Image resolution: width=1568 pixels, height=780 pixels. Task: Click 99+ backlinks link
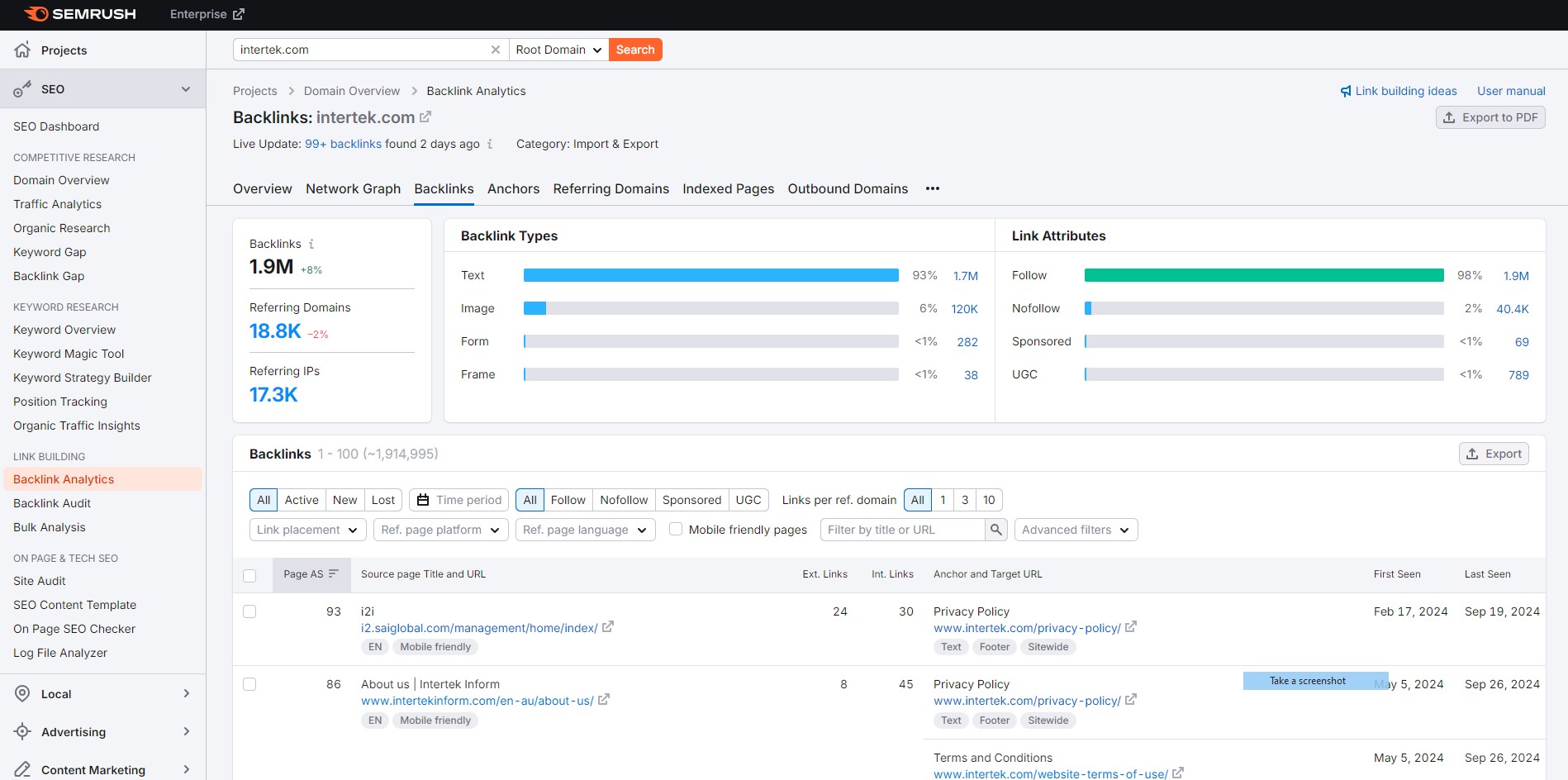[x=343, y=144]
